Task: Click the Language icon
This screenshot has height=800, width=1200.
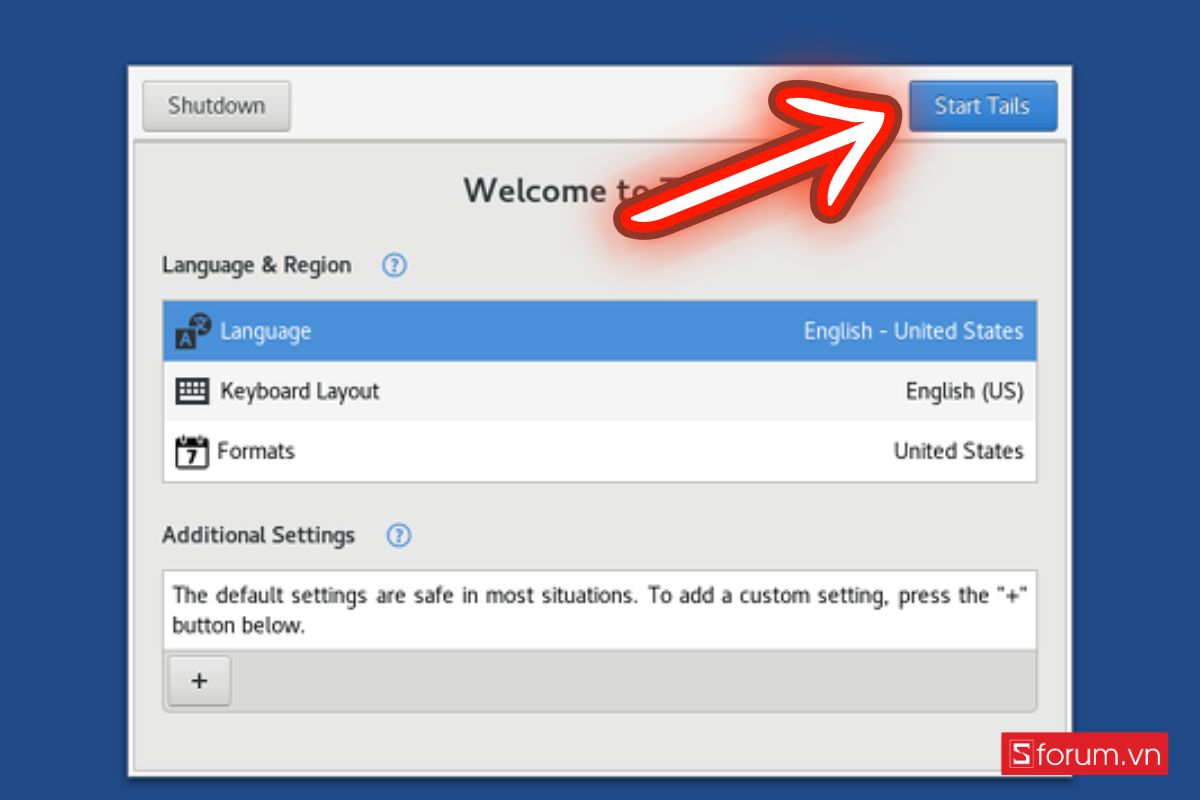Action: (193, 331)
